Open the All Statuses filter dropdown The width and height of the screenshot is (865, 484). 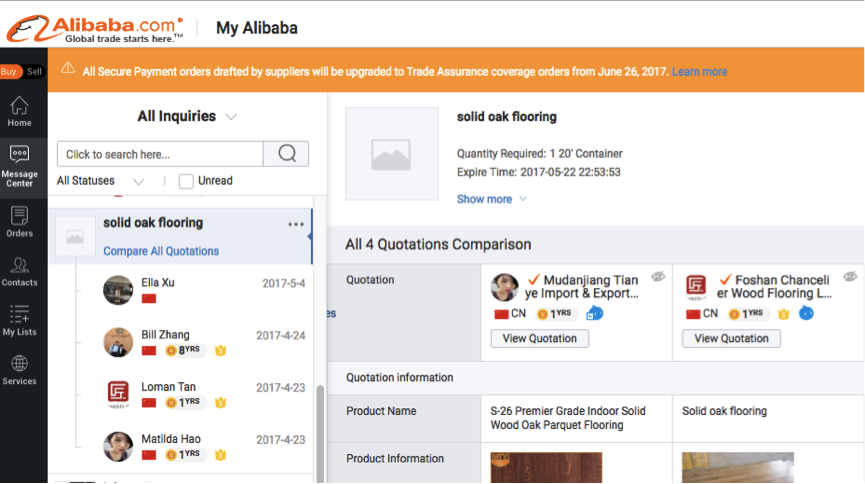(100, 181)
